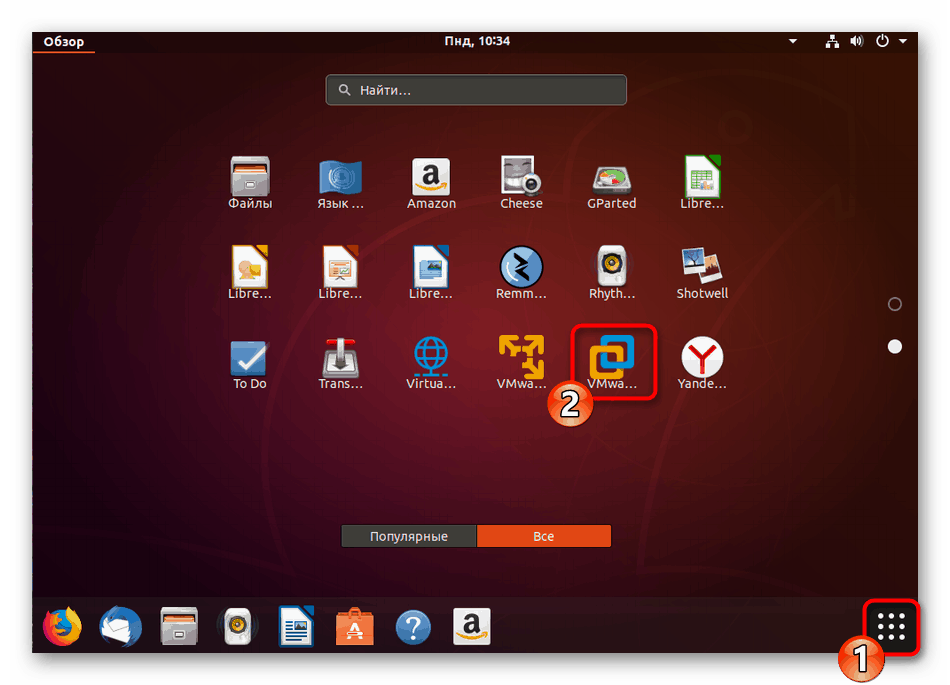The width and height of the screenshot is (950, 685).
Task: Launch the Язык language support app
Action: click(340, 182)
